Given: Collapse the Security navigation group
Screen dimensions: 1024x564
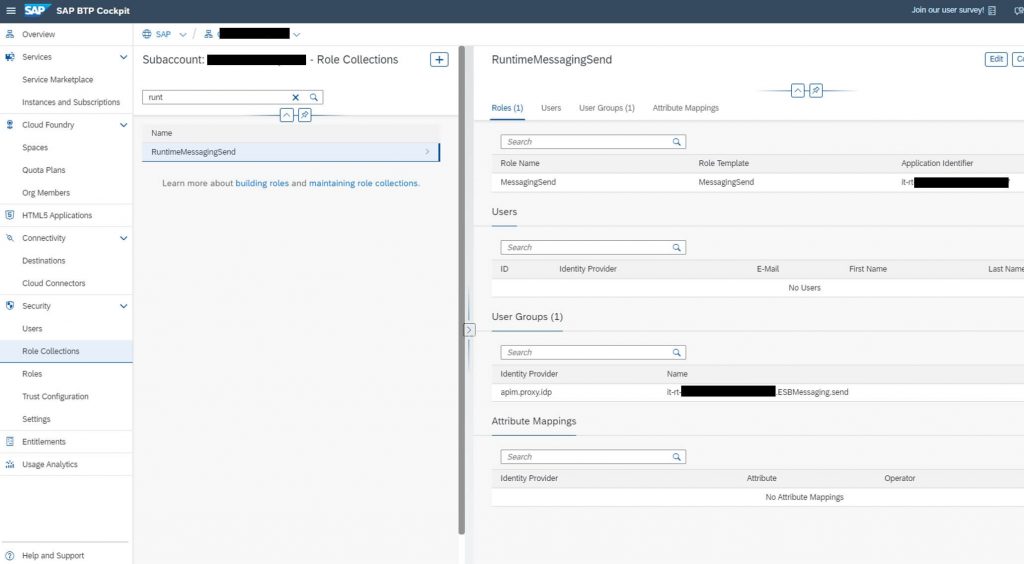Looking at the screenshot, I should pos(123,306).
